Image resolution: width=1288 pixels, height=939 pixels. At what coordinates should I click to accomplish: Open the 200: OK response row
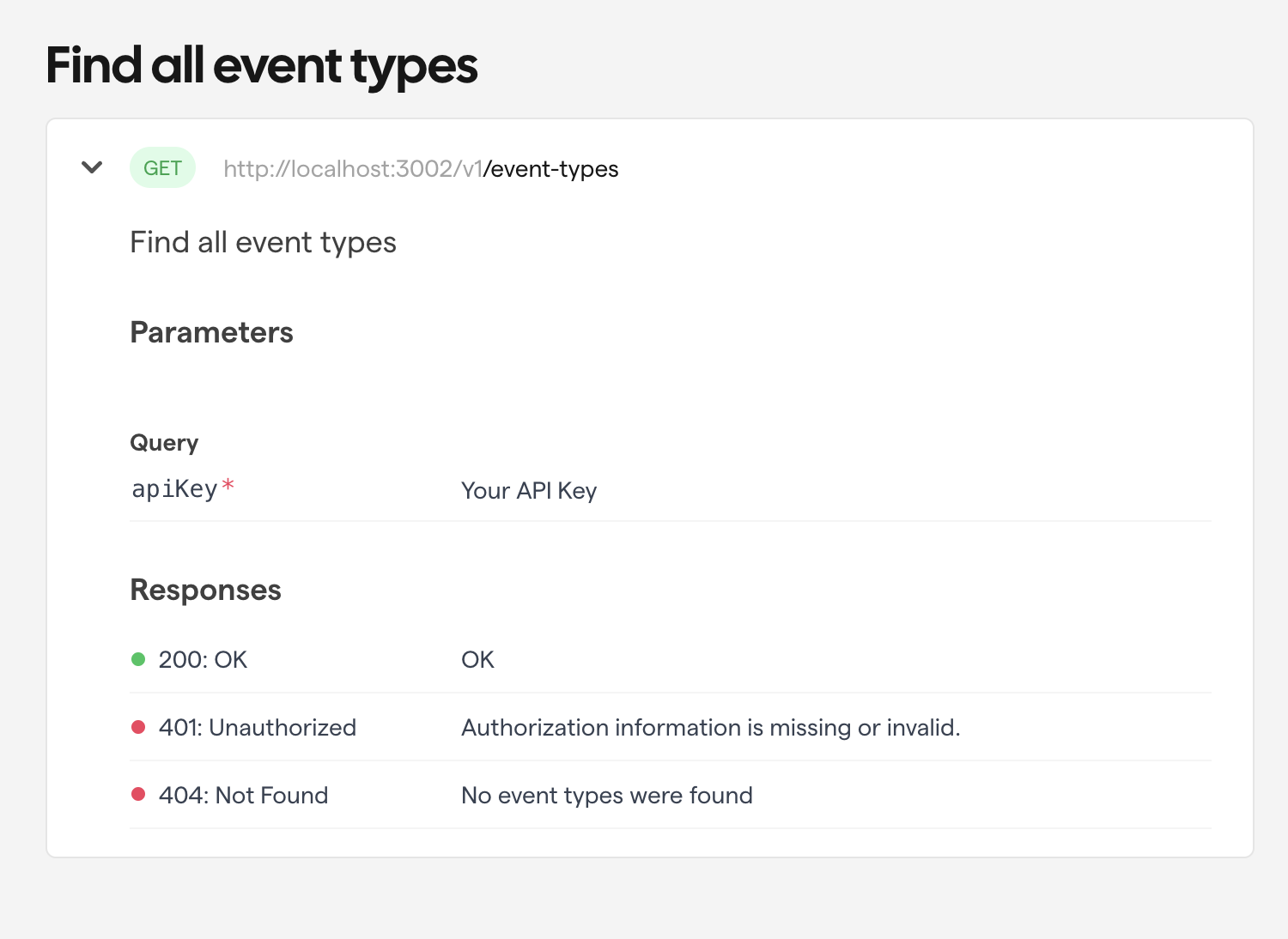(x=203, y=660)
